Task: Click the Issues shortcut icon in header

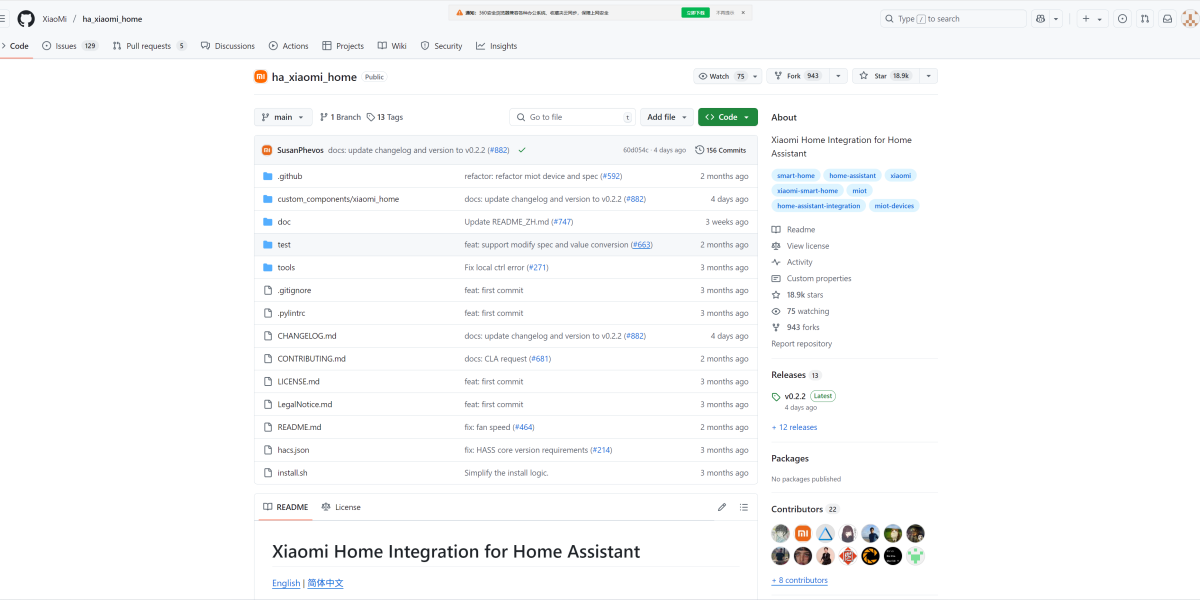Action: pyautogui.click(x=1122, y=19)
